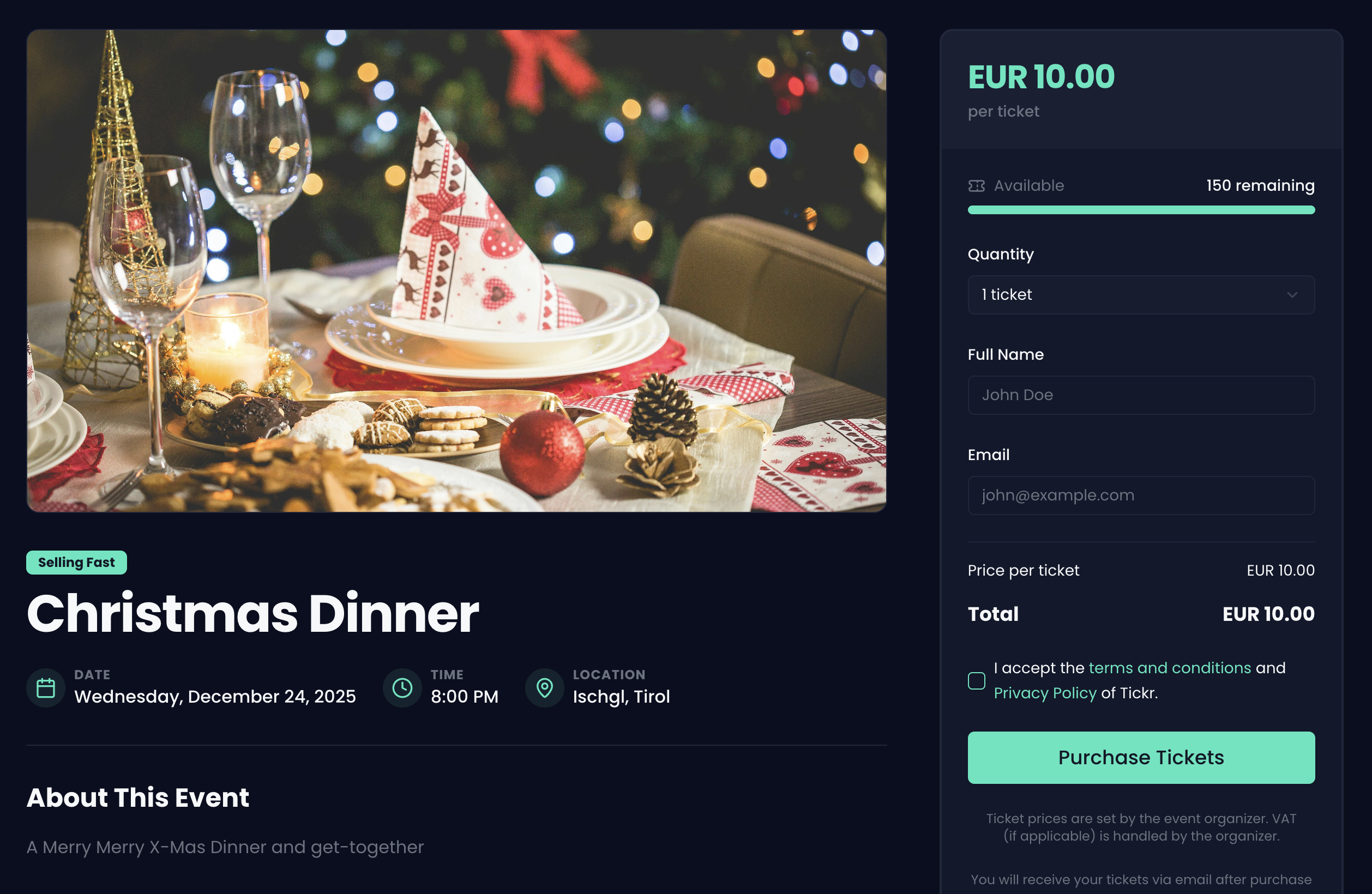1372x894 pixels.
Task: Click the Christmas Dinner event title
Action: click(252, 613)
